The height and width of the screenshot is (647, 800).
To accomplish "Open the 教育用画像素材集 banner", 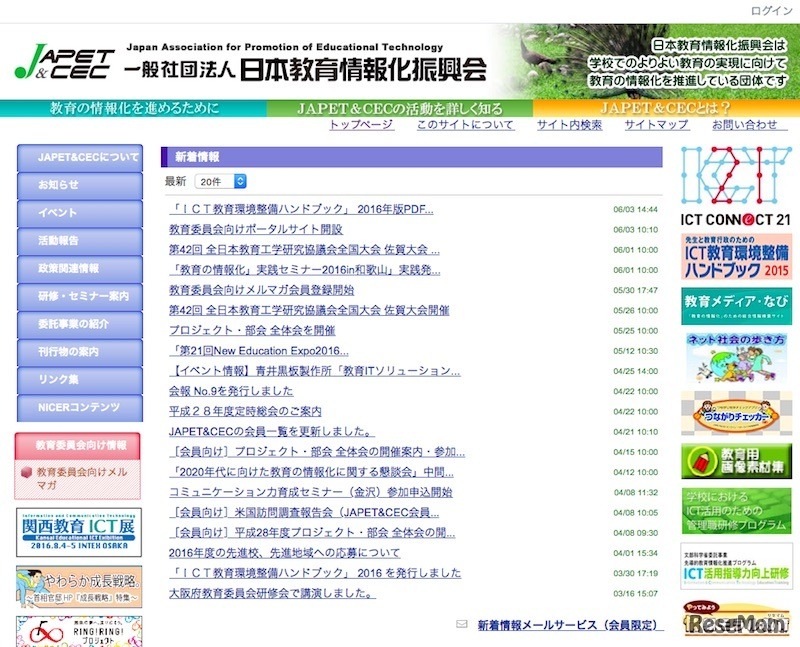I will [736, 461].
